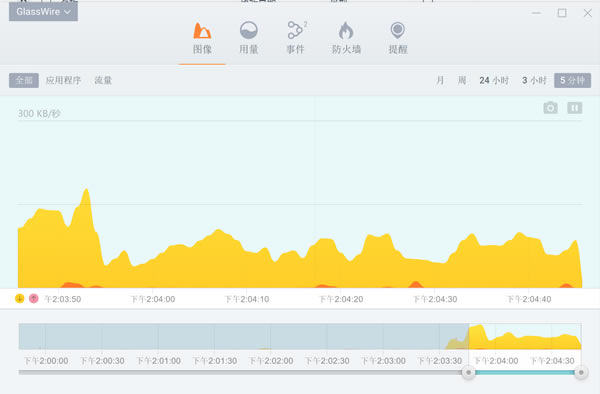Toggle the yellow download traffic indicator

20,298
